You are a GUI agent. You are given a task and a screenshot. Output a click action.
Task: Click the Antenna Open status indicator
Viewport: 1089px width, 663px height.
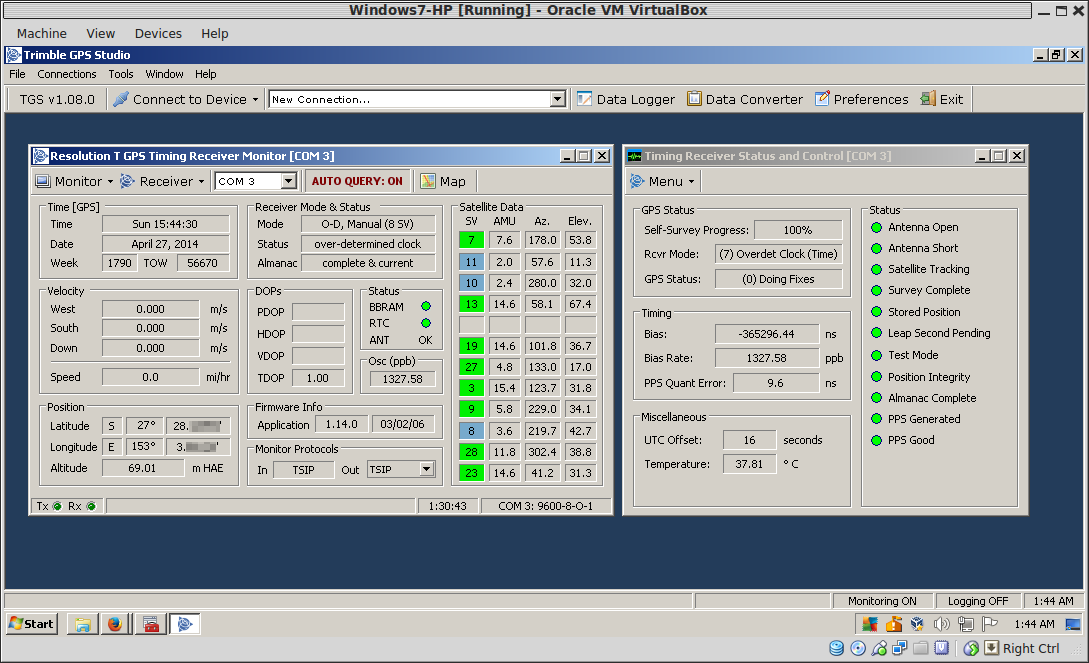tap(877, 227)
